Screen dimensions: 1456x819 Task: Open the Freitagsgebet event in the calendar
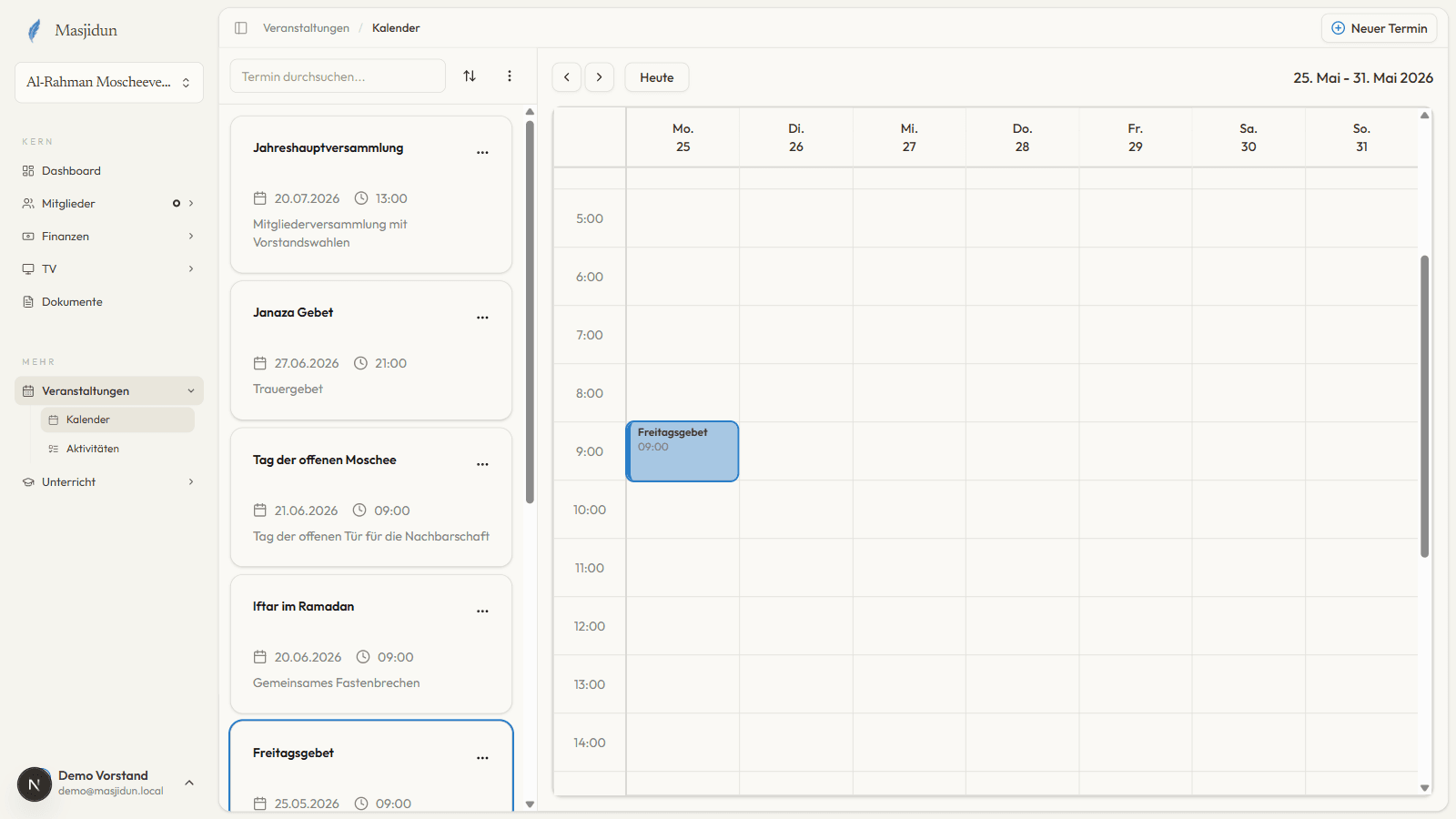pyautogui.click(x=682, y=451)
